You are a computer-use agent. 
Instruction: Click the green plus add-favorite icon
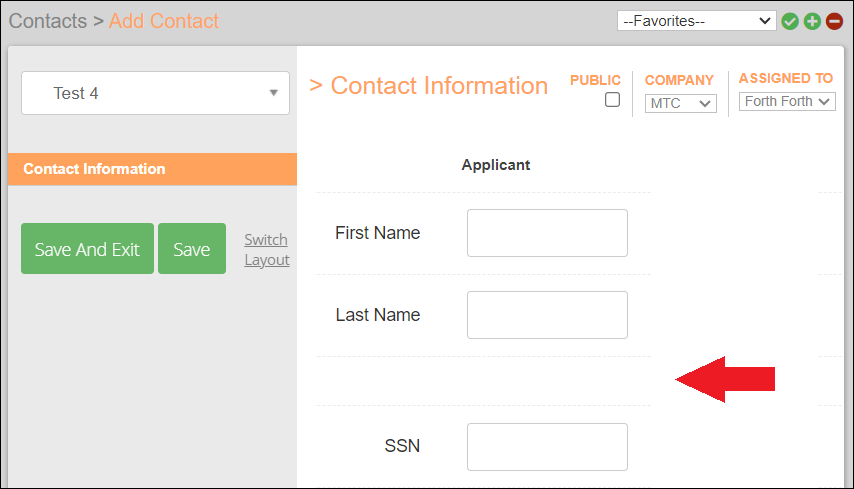pyautogui.click(x=812, y=21)
